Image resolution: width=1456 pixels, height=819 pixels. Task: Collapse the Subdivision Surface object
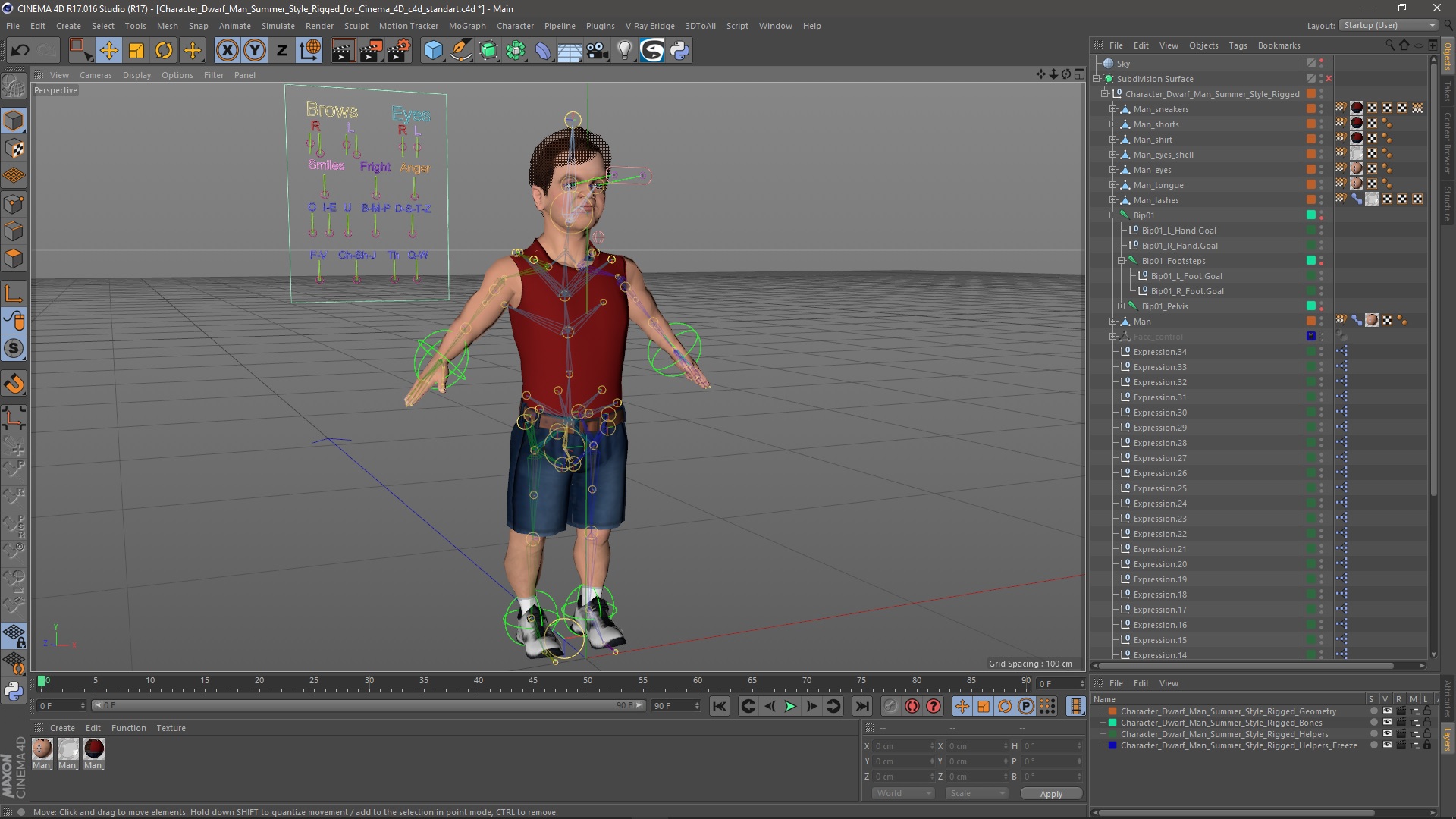tap(1097, 79)
